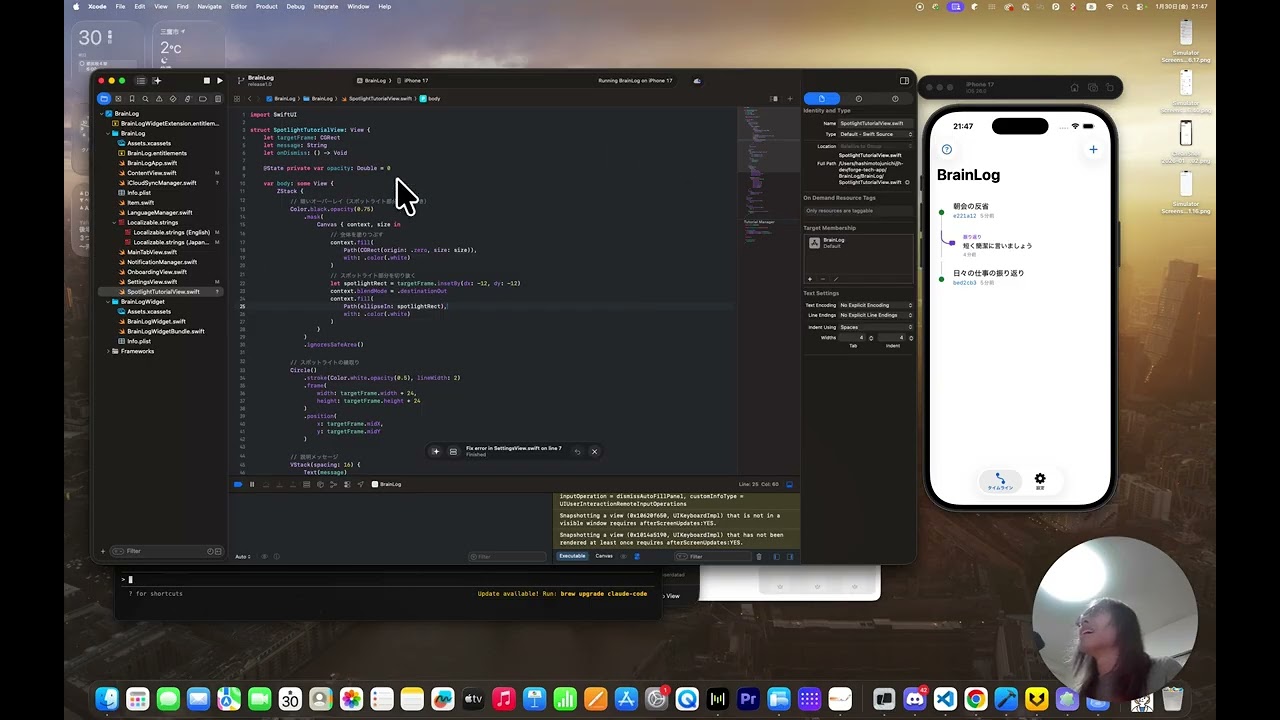Open the Breakpoint navigator tab
Image resolution: width=1280 pixels, height=720 pixels.
click(x=203, y=99)
